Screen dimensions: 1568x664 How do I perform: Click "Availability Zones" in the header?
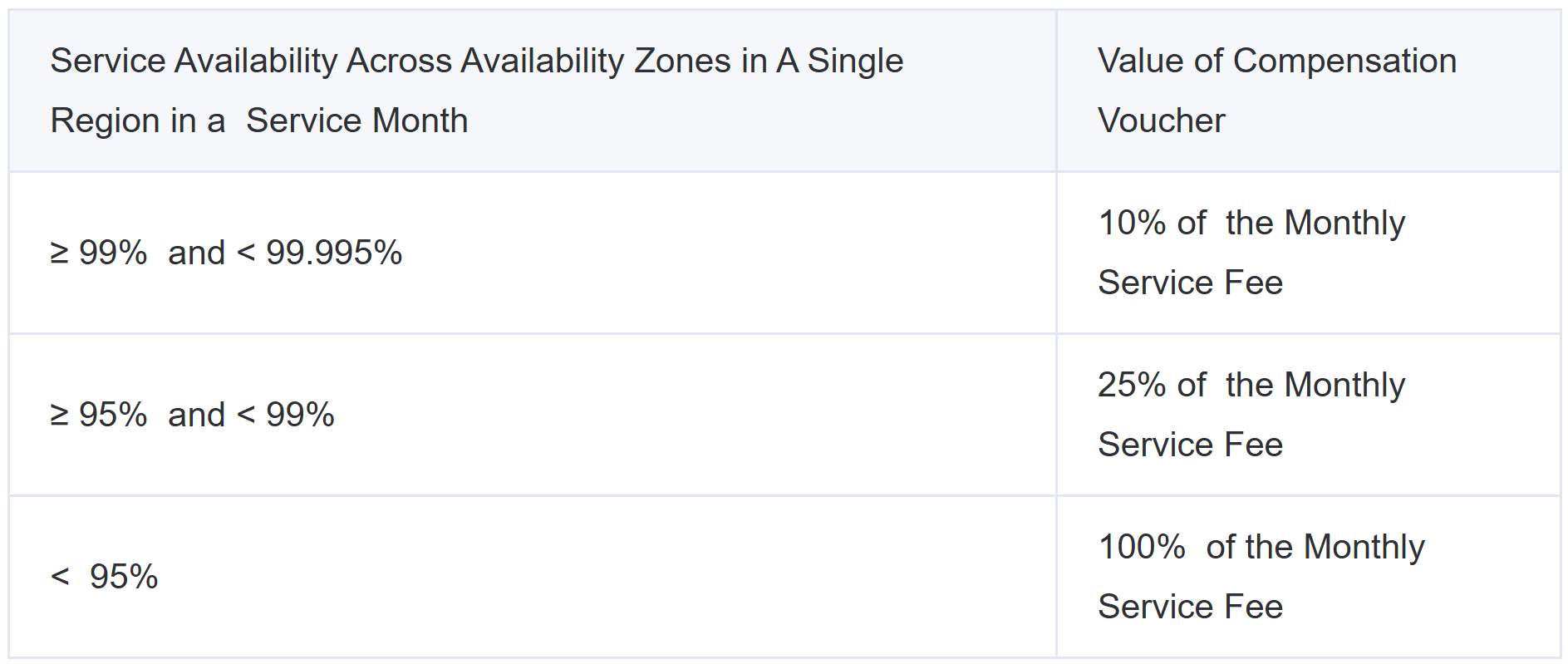594,61
